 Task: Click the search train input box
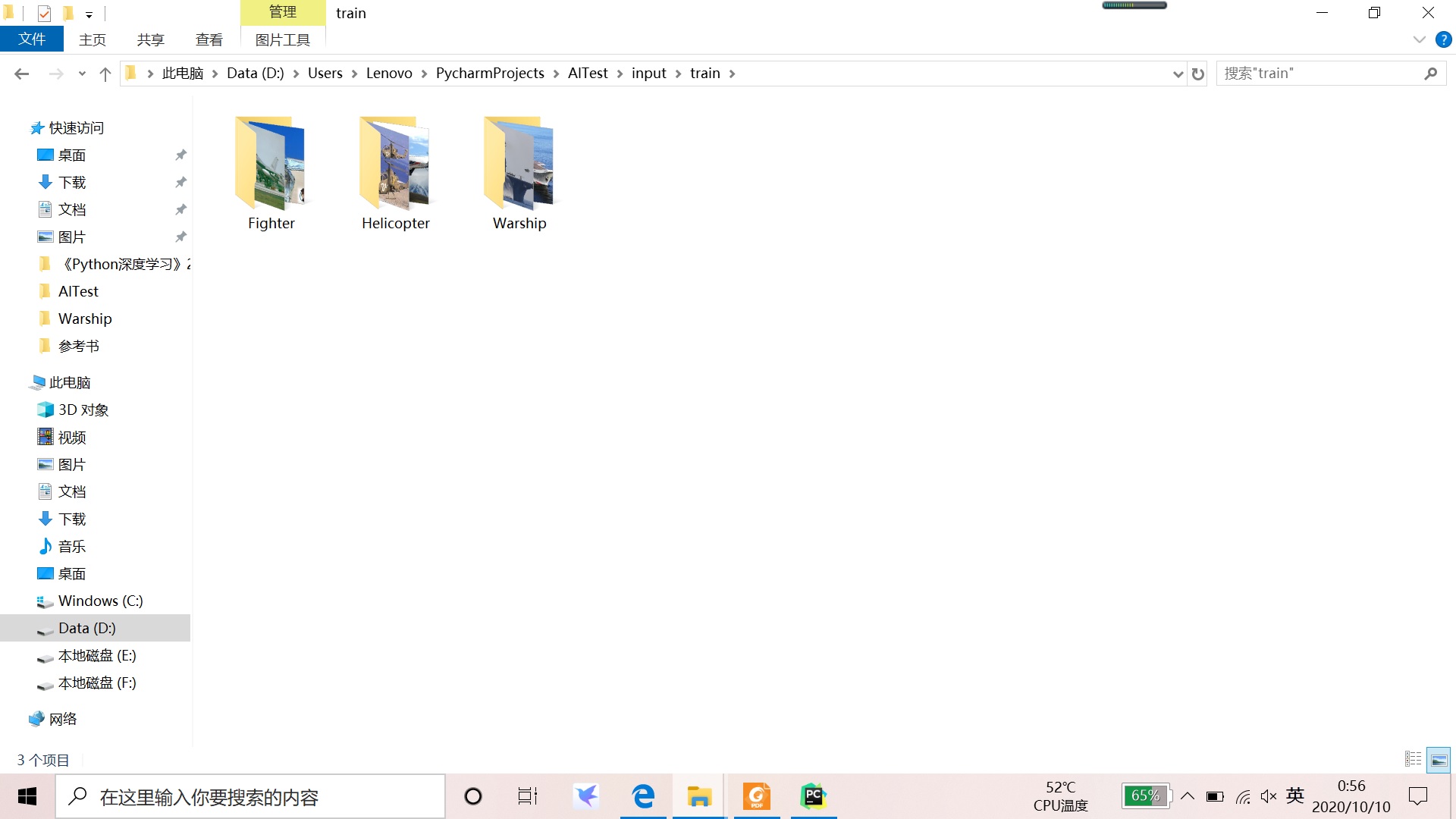(1319, 74)
